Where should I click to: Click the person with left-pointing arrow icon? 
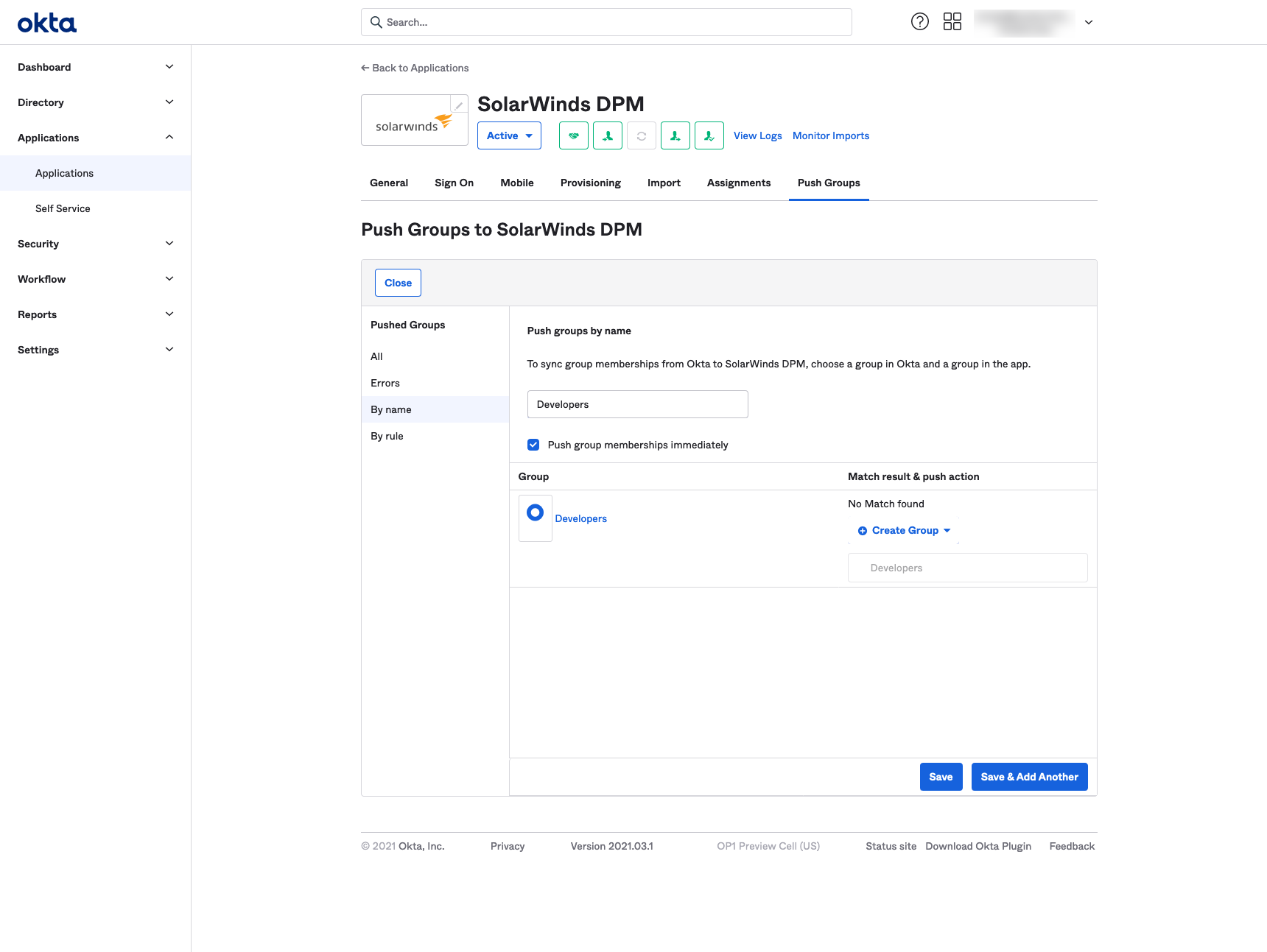click(608, 135)
